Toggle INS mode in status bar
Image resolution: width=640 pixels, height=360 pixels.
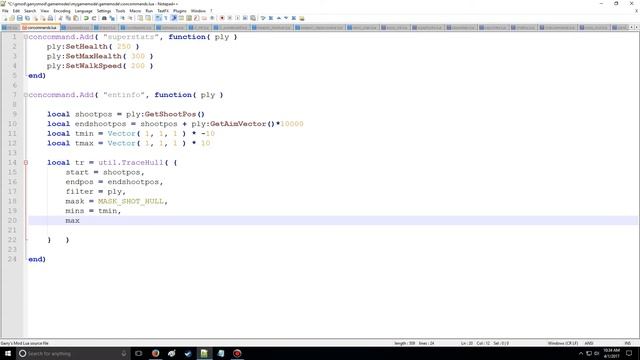pyautogui.click(x=627, y=343)
